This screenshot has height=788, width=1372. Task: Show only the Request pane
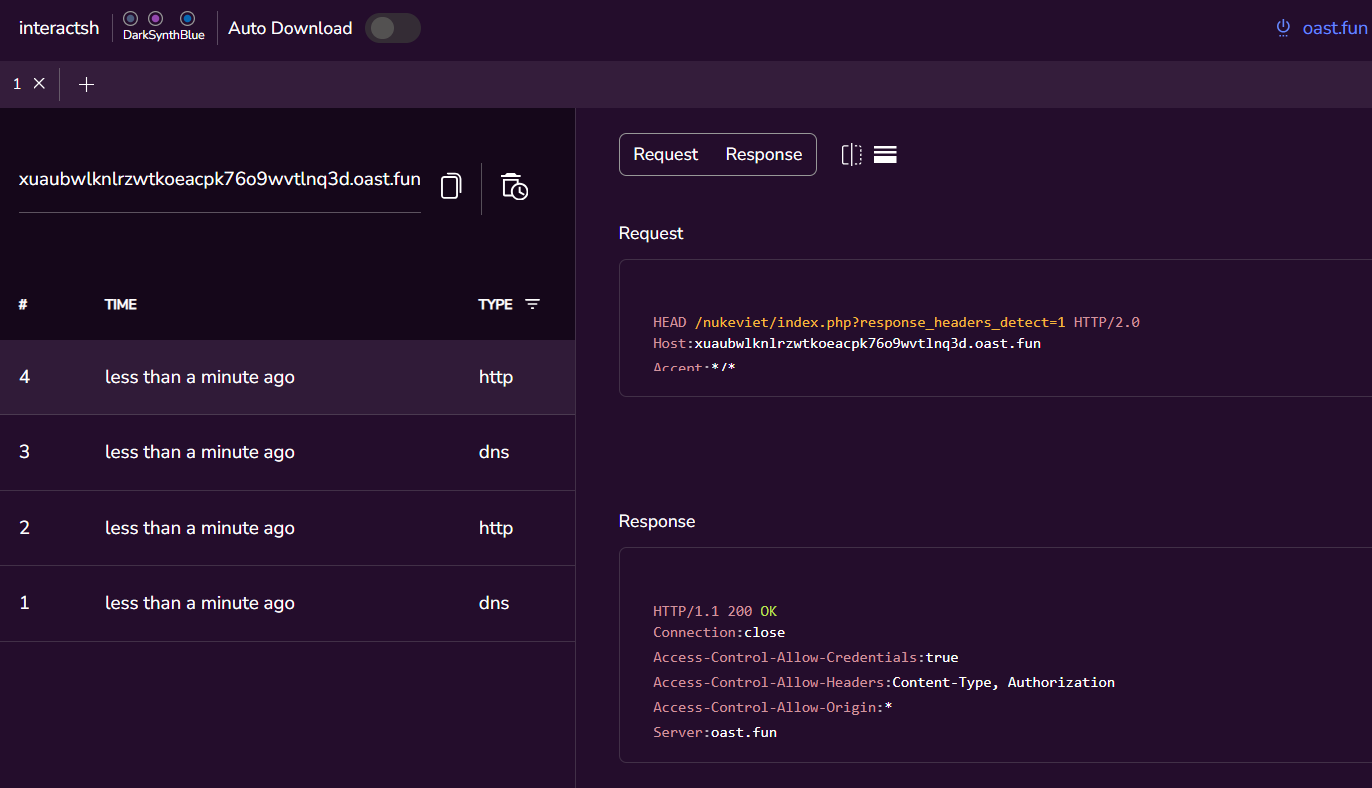coord(666,154)
